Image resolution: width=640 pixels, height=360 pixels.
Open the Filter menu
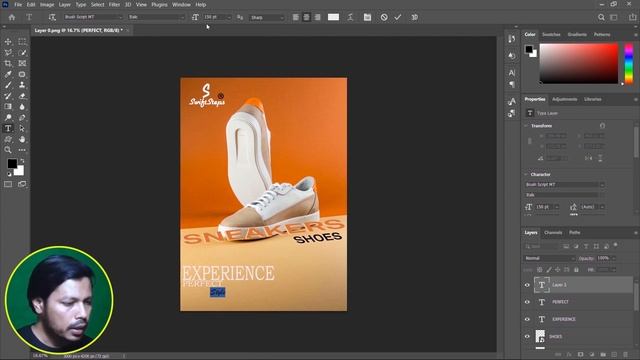(x=114, y=4)
